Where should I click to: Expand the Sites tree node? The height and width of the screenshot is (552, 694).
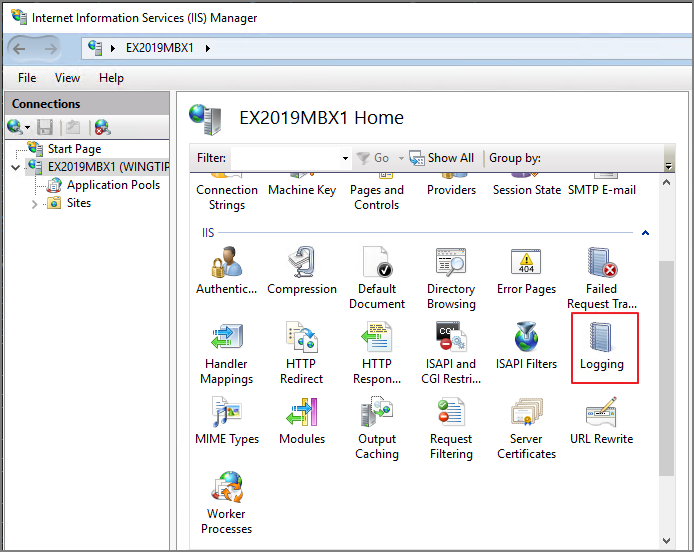point(35,204)
